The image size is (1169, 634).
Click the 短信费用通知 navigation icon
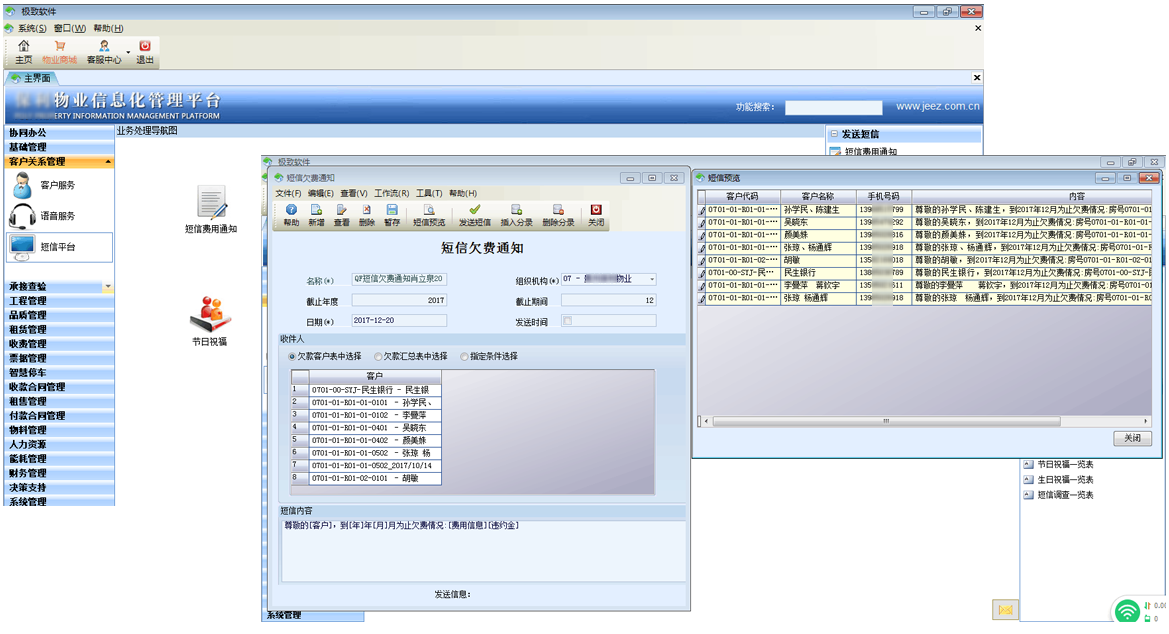point(211,203)
